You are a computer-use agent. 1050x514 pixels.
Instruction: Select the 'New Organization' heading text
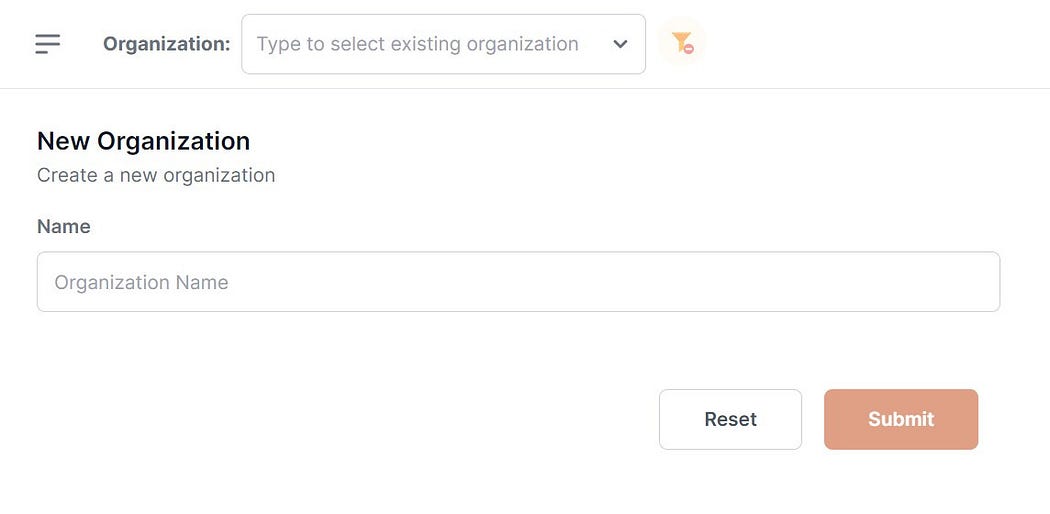tap(143, 141)
